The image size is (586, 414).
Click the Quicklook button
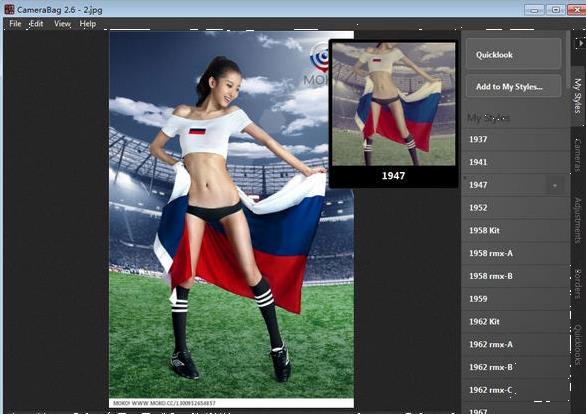click(x=514, y=55)
